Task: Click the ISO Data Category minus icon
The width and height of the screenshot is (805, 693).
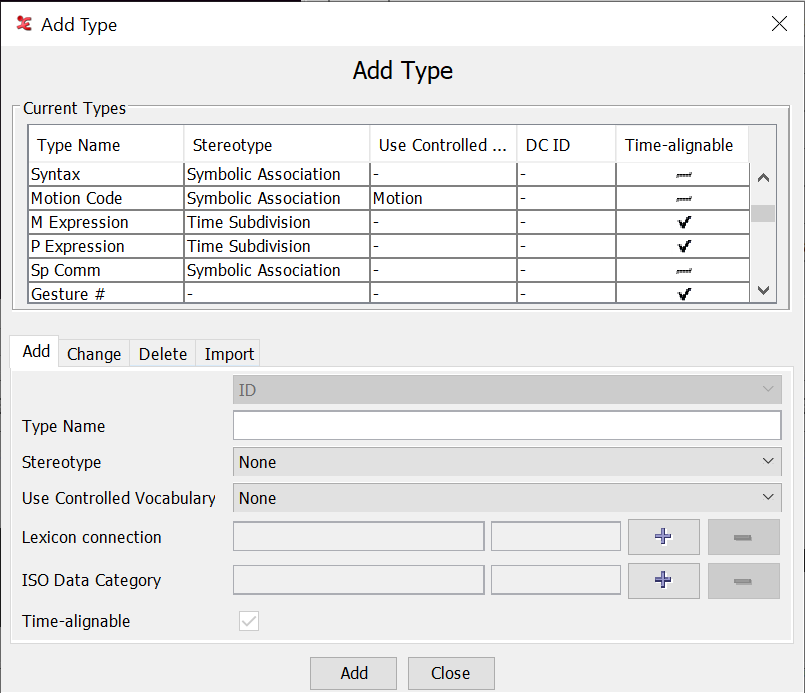Action: click(x=743, y=580)
